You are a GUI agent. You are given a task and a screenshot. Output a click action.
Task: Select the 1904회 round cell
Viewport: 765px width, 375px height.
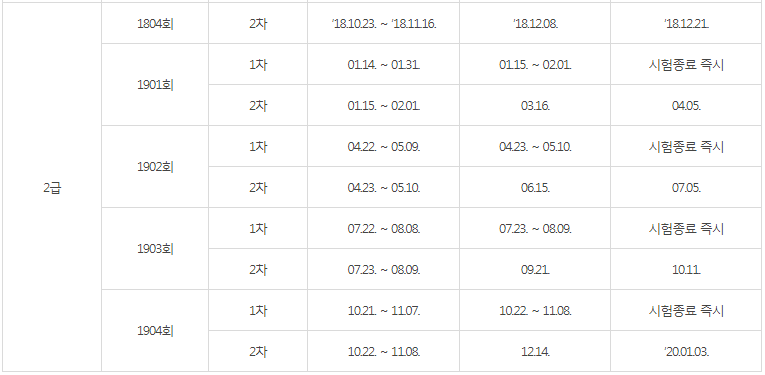click(155, 331)
